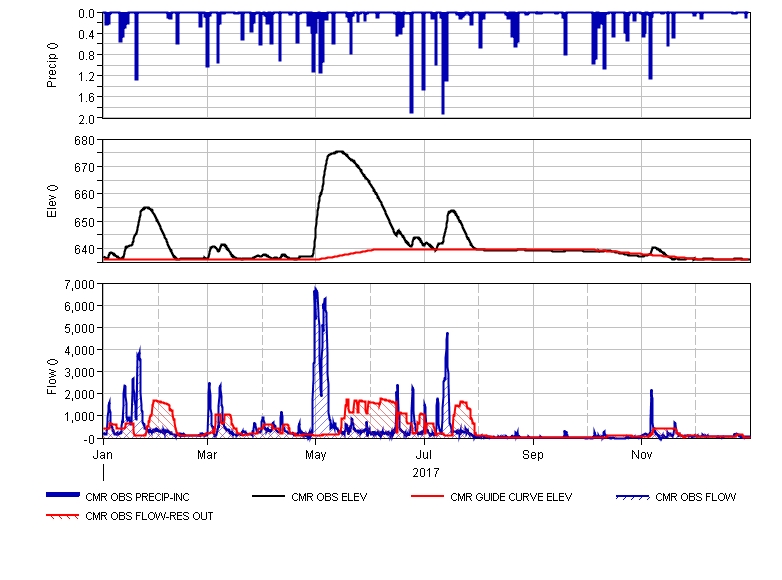Click the May elevation peak near 675
This screenshot has height=580, width=782.
(x=339, y=152)
